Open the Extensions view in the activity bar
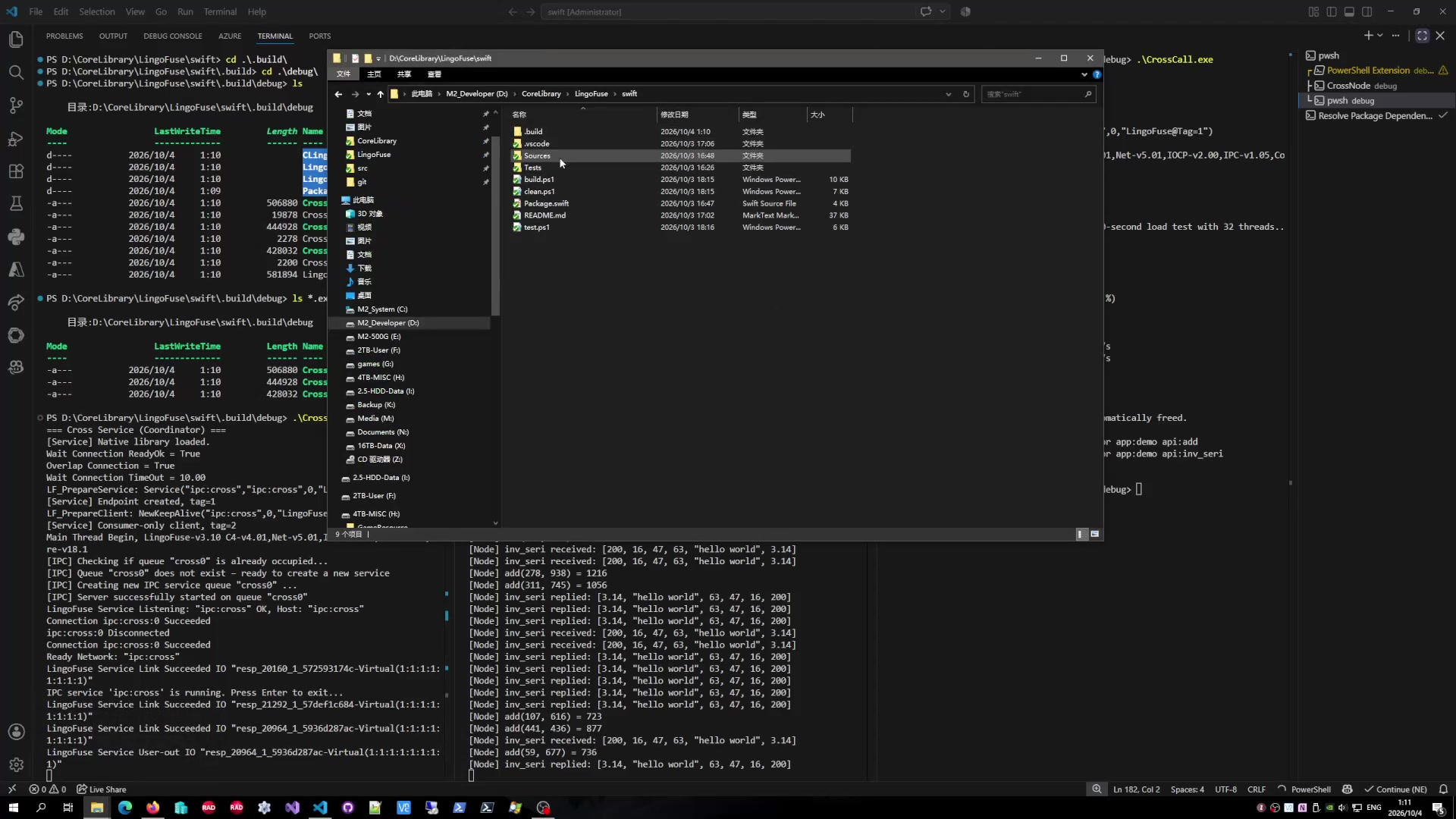 (x=16, y=171)
